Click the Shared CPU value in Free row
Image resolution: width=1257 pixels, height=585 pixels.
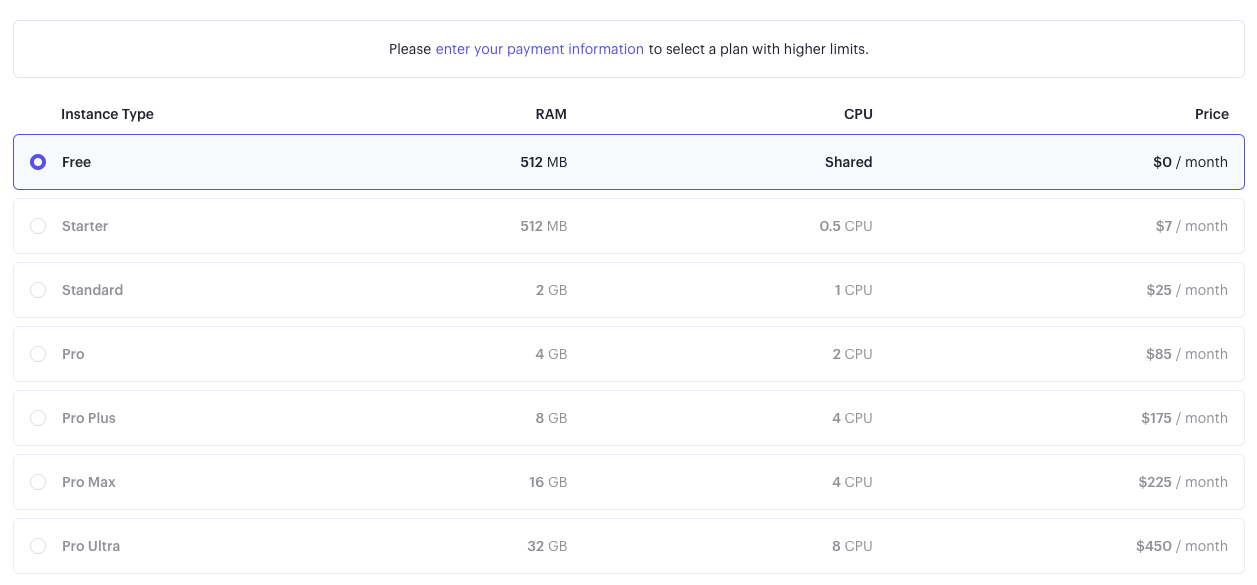click(848, 162)
